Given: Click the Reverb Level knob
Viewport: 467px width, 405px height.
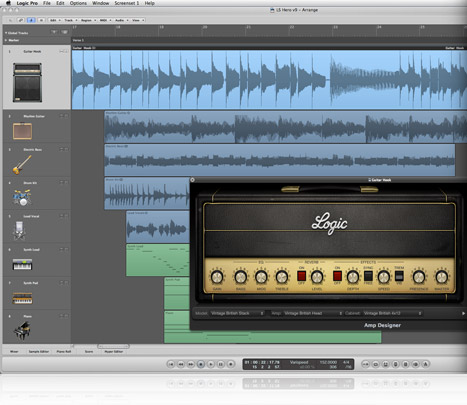Looking at the screenshot, I should coord(317,277).
